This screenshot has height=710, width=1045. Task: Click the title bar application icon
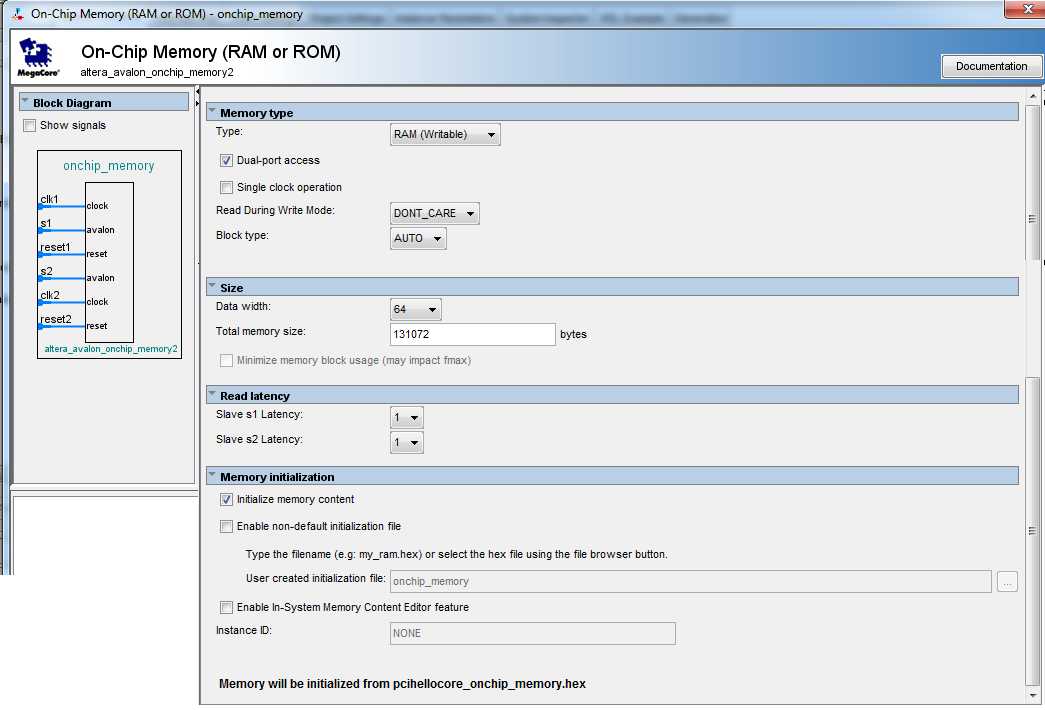tap(18, 14)
